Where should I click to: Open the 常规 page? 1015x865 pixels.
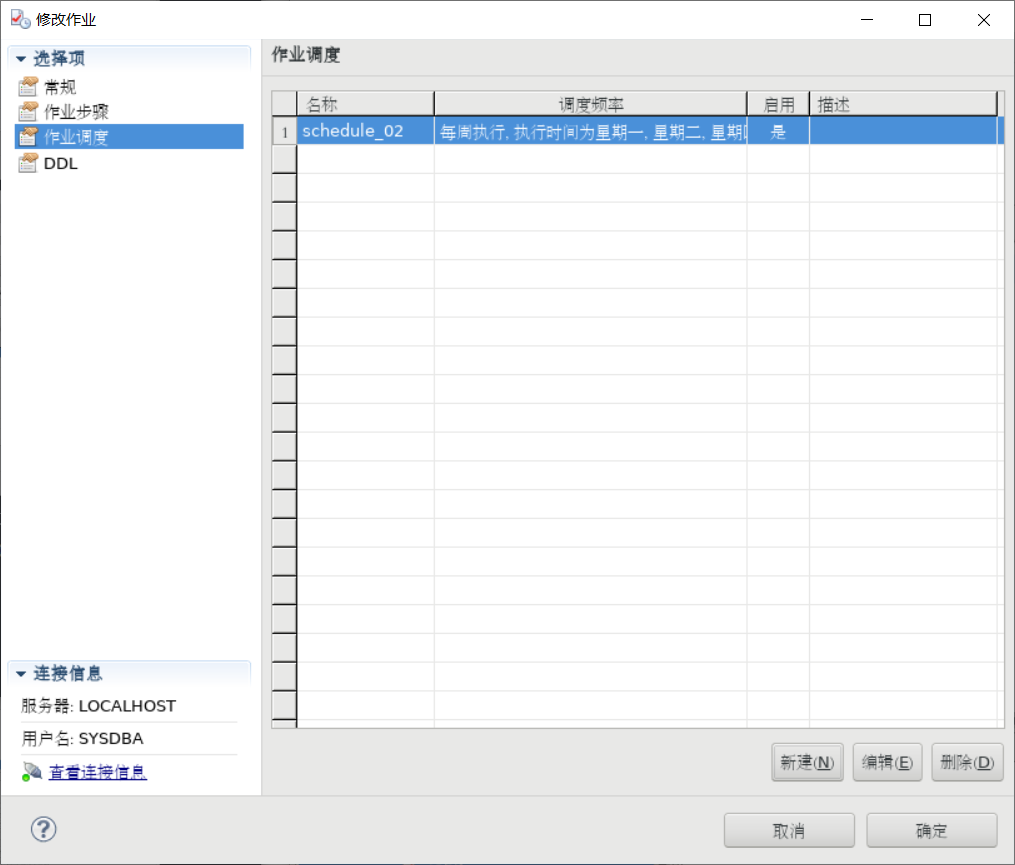pyautogui.click(x=60, y=87)
